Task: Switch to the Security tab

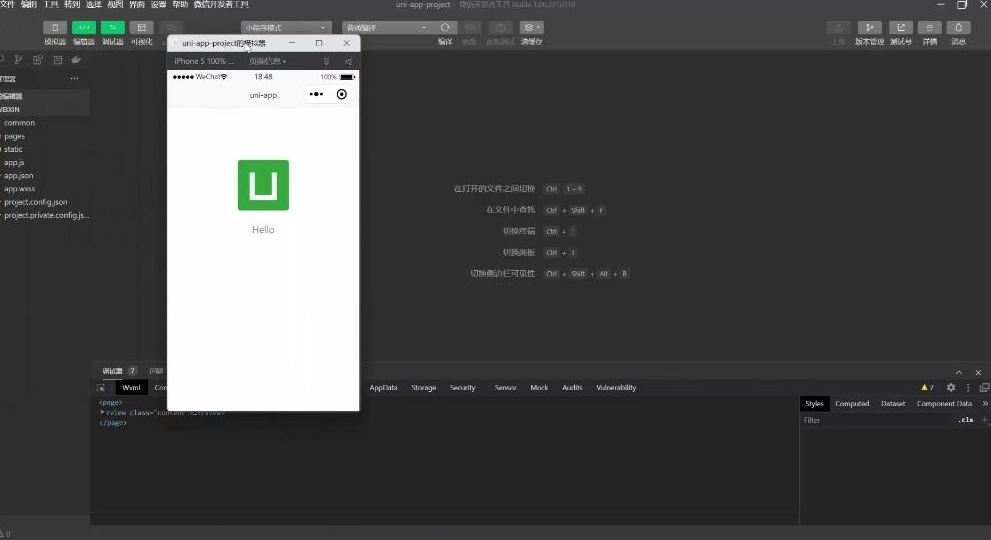Action: (463, 388)
